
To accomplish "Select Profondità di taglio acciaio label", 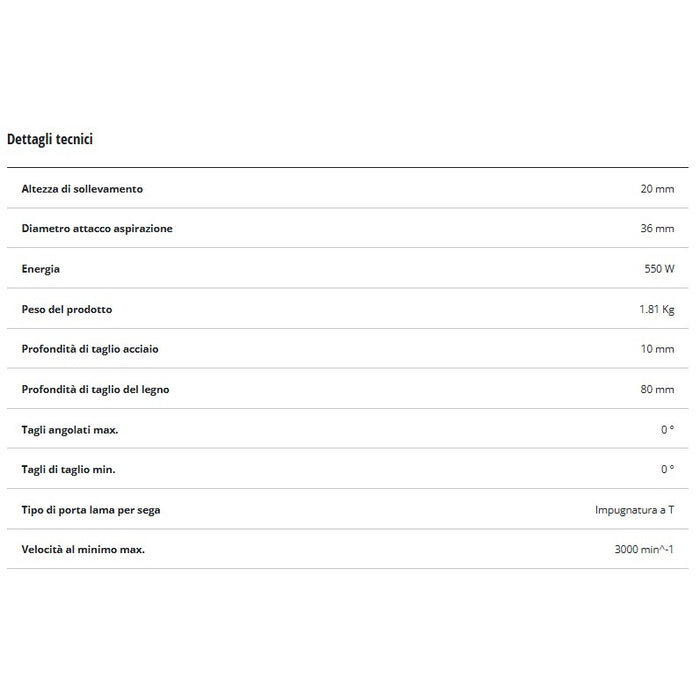I will (x=90, y=349).
